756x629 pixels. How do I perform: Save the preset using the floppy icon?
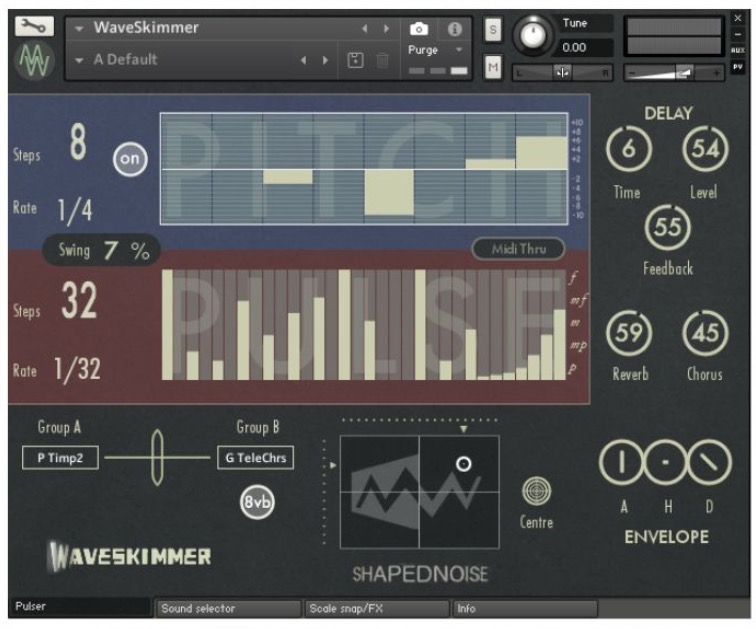coord(355,61)
